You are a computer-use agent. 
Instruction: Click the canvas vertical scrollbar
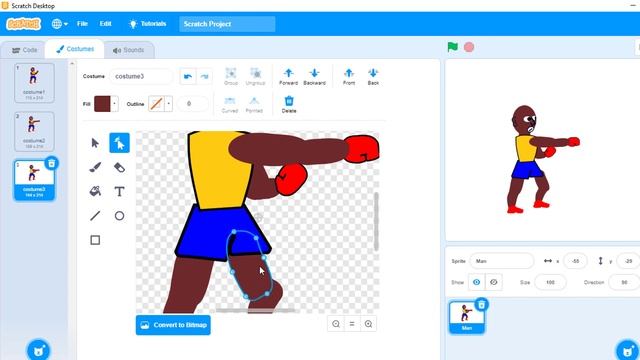pos(376,221)
